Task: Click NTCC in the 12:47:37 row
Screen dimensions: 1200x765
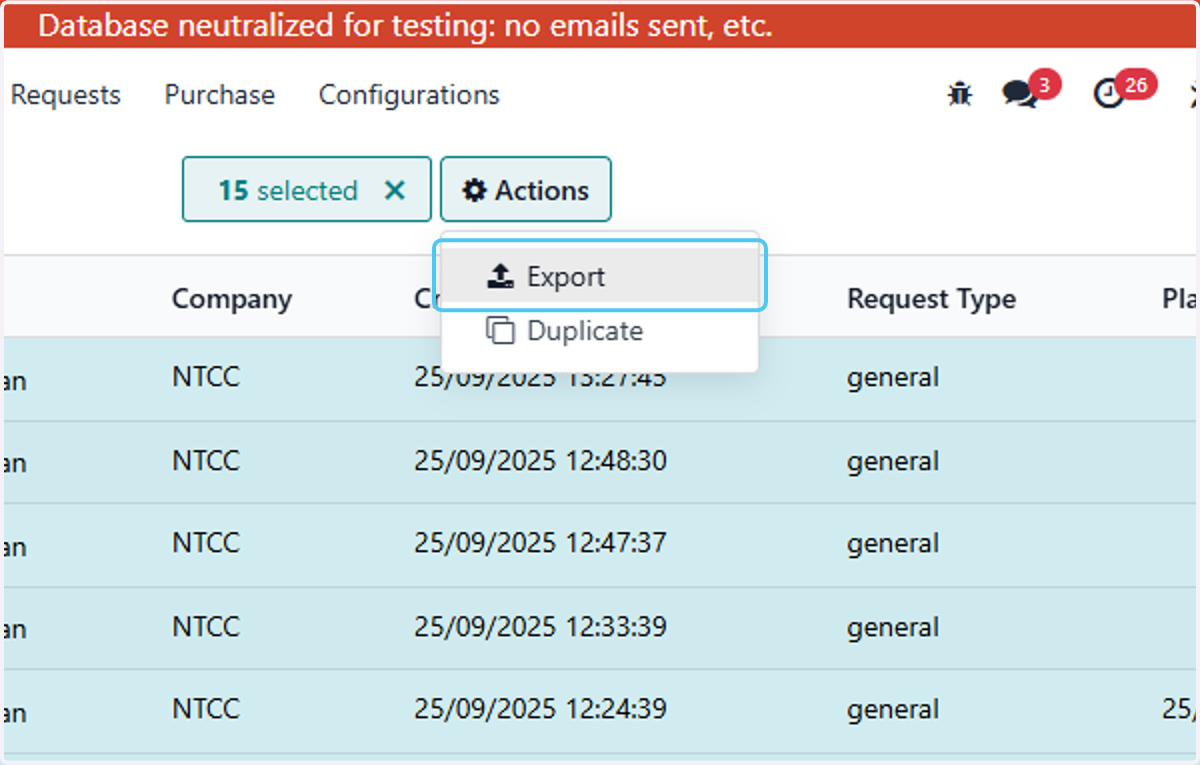Action: (206, 543)
